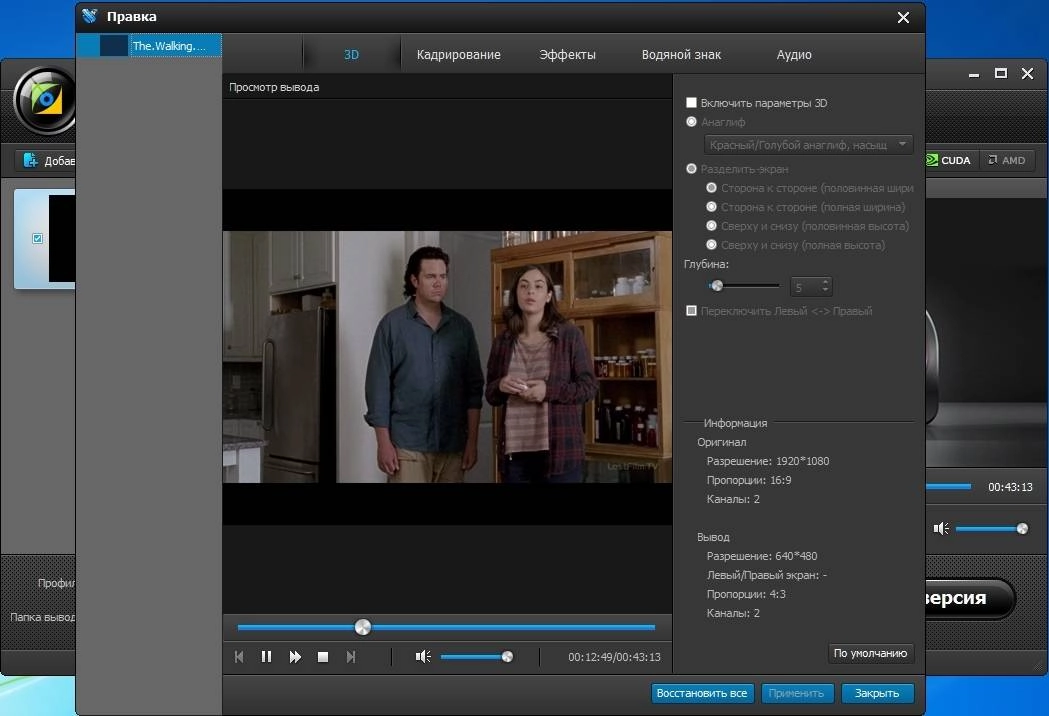Open the Аудио tab
Screen dimensions: 1049x716
tap(794, 55)
